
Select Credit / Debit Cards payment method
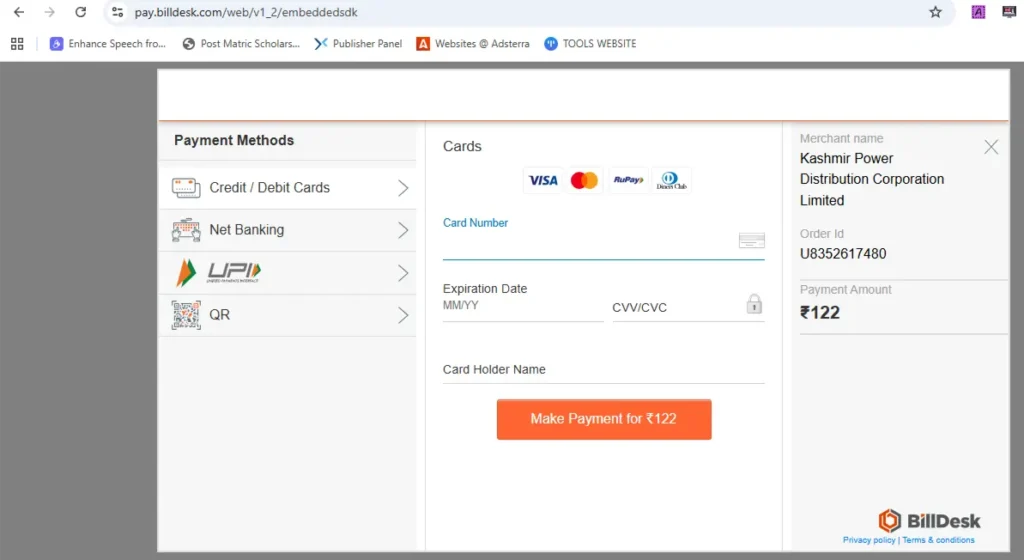click(287, 188)
